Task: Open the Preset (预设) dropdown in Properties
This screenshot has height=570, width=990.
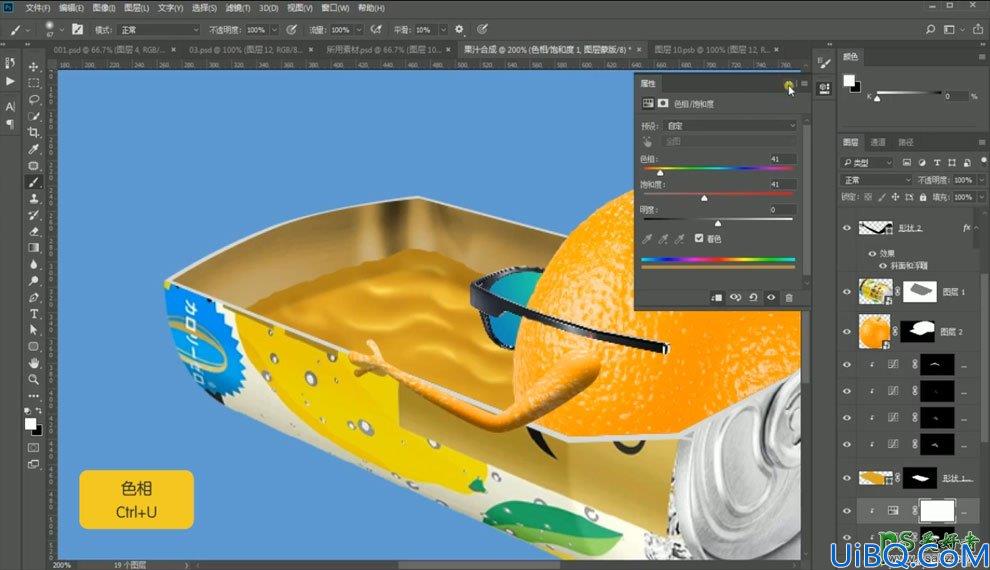Action: point(731,126)
